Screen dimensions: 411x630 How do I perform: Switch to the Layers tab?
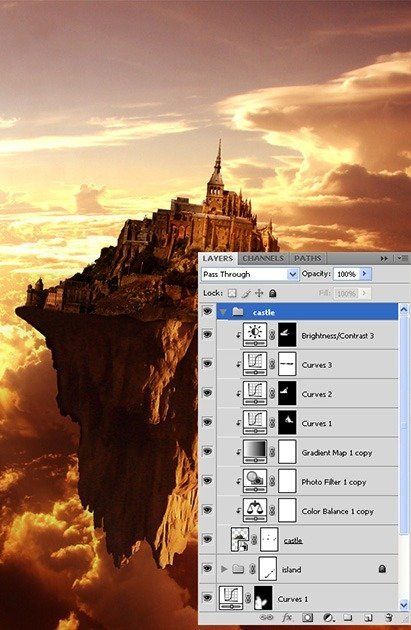pyautogui.click(x=218, y=258)
